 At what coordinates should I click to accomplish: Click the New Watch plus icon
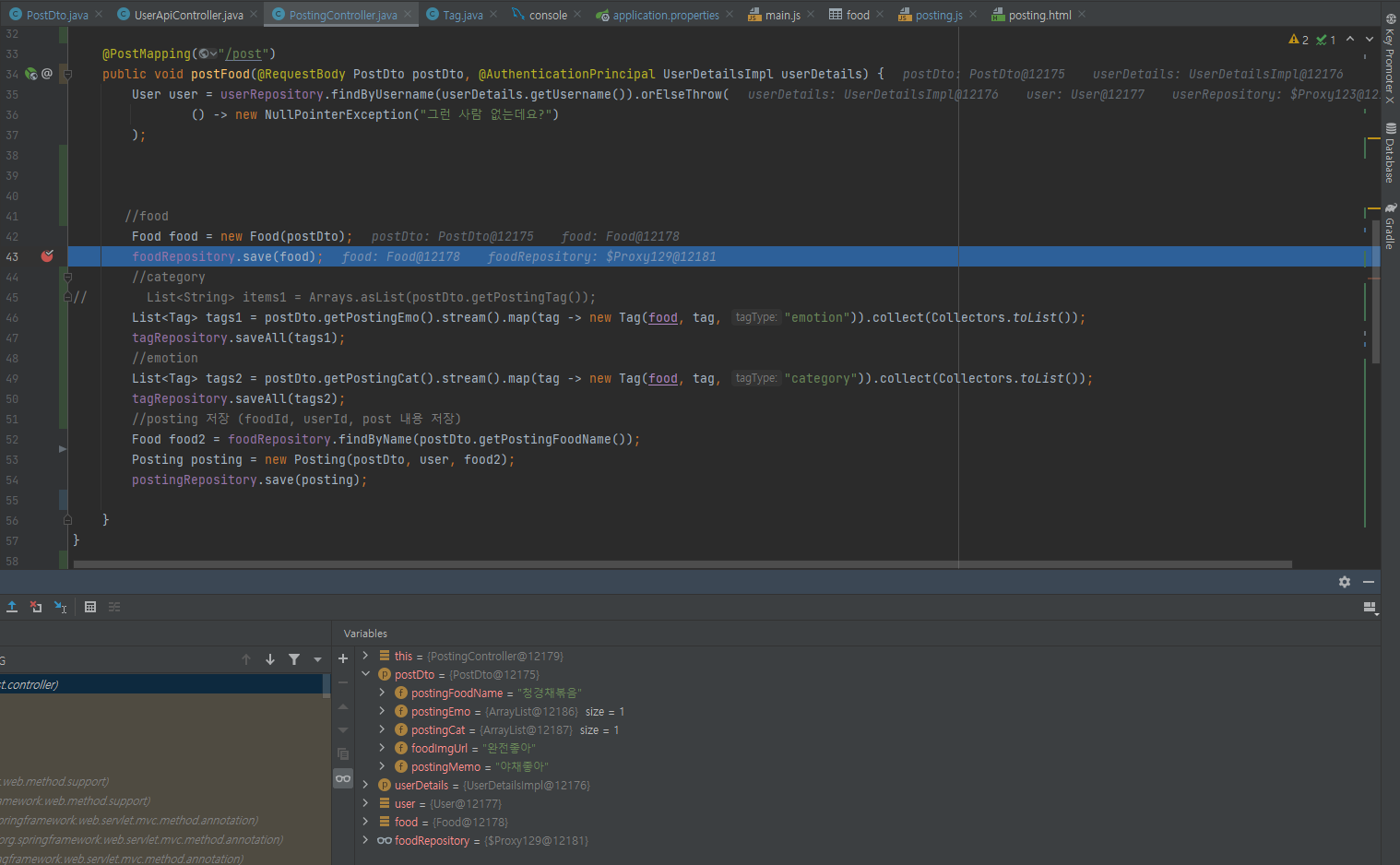[x=343, y=658]
